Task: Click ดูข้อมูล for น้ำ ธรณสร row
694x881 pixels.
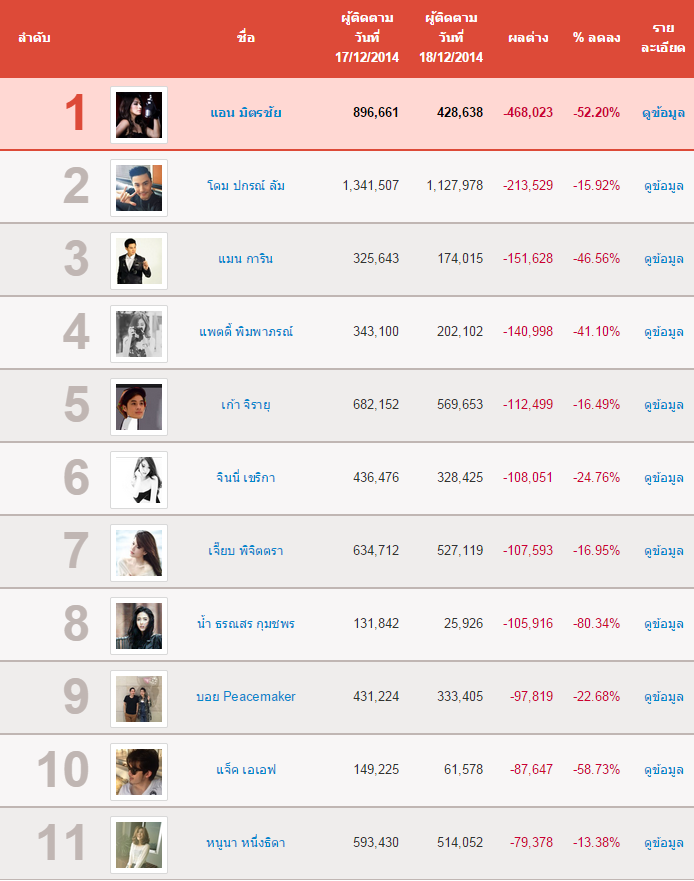Action: point(664,624)
